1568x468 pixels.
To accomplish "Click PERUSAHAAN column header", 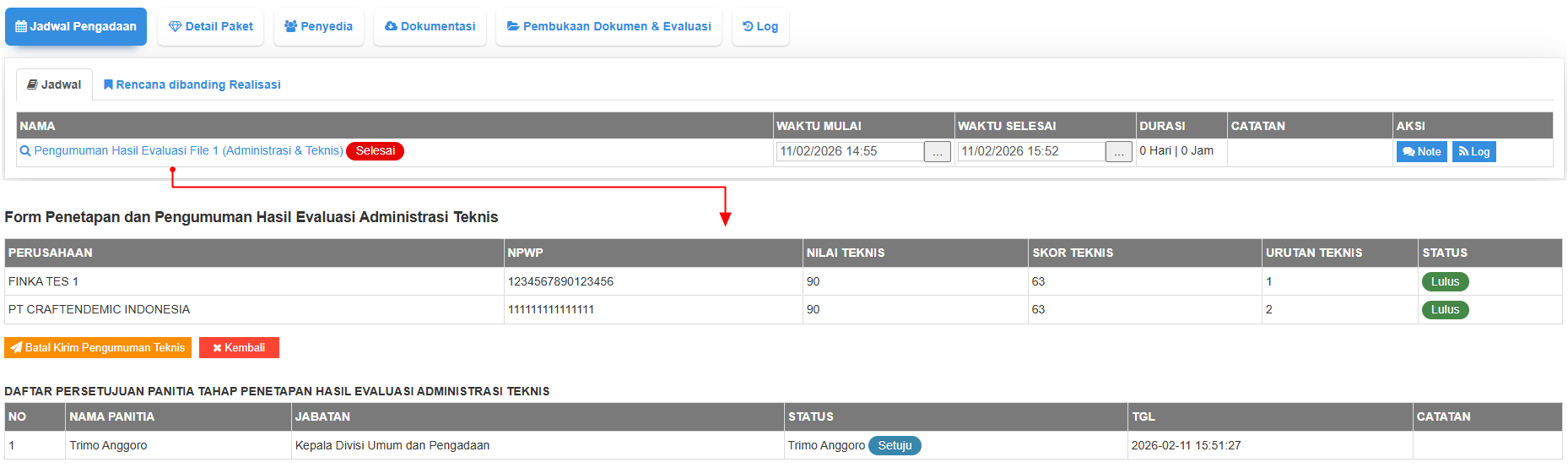I will click(254, 253).
